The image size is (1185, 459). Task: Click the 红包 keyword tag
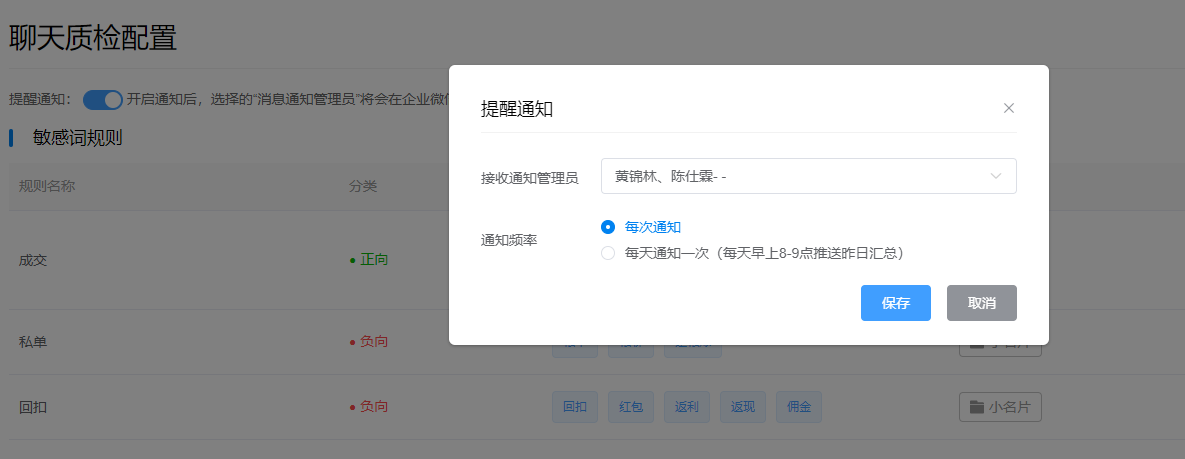(631, 407)
